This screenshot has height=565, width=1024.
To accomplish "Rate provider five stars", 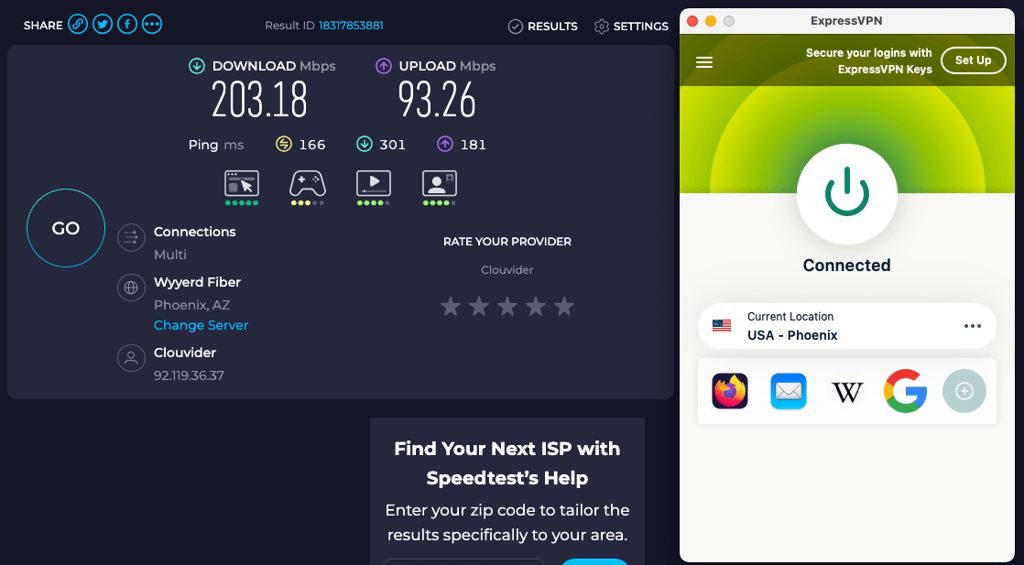I will 564,306.
